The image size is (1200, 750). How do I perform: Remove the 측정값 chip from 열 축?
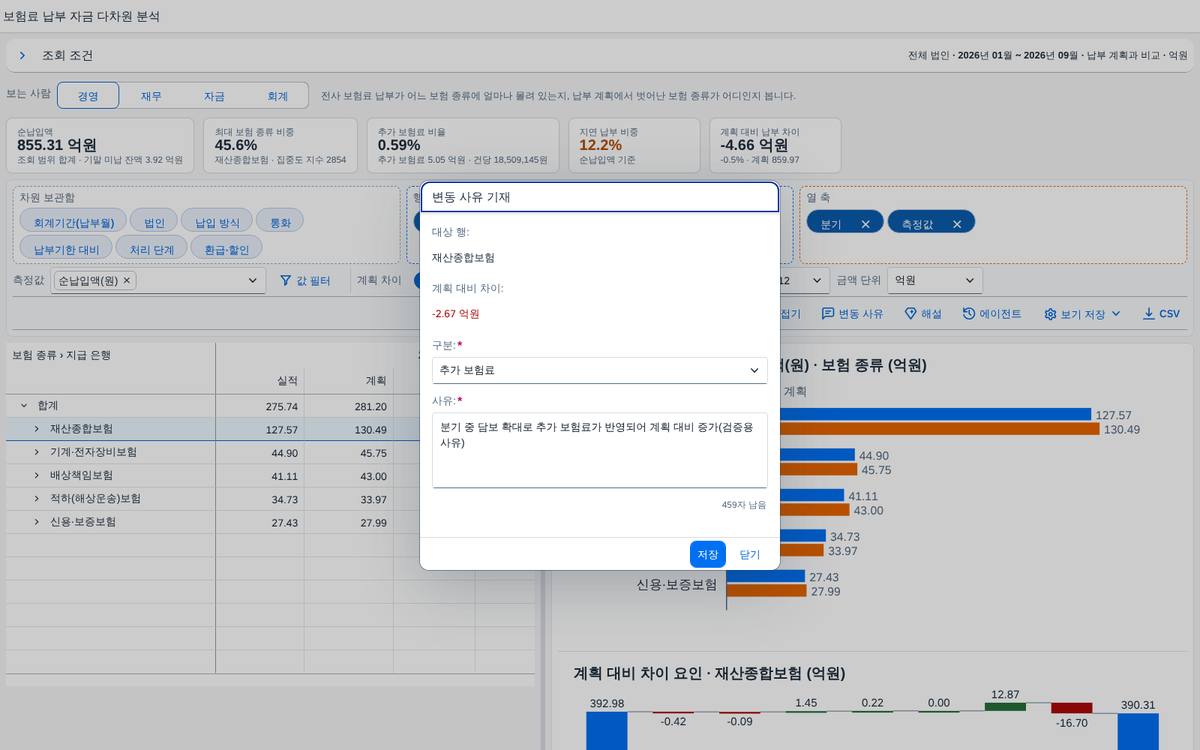[x=957, y=224]
